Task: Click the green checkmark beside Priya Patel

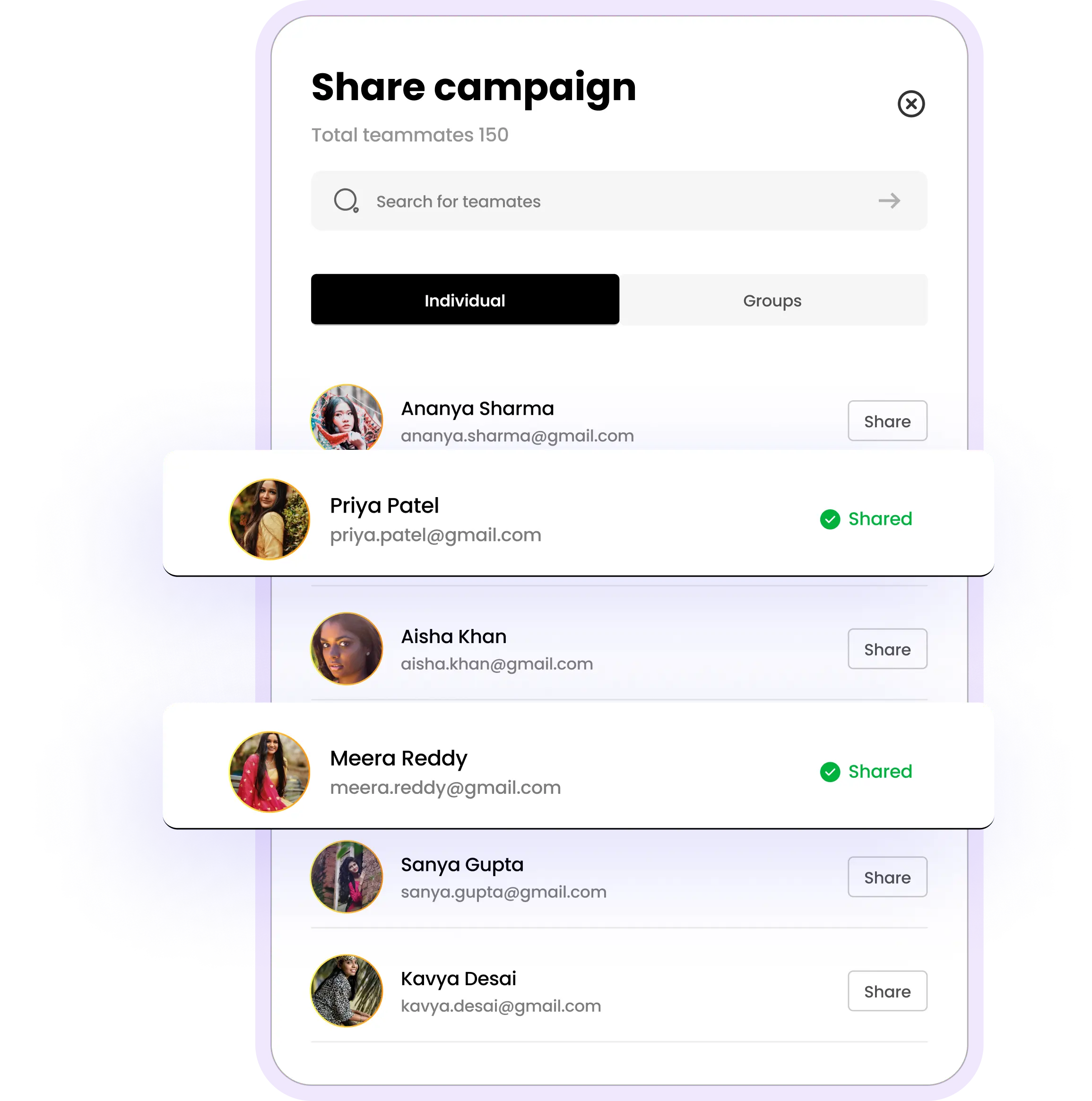Action: click(830, 519)
